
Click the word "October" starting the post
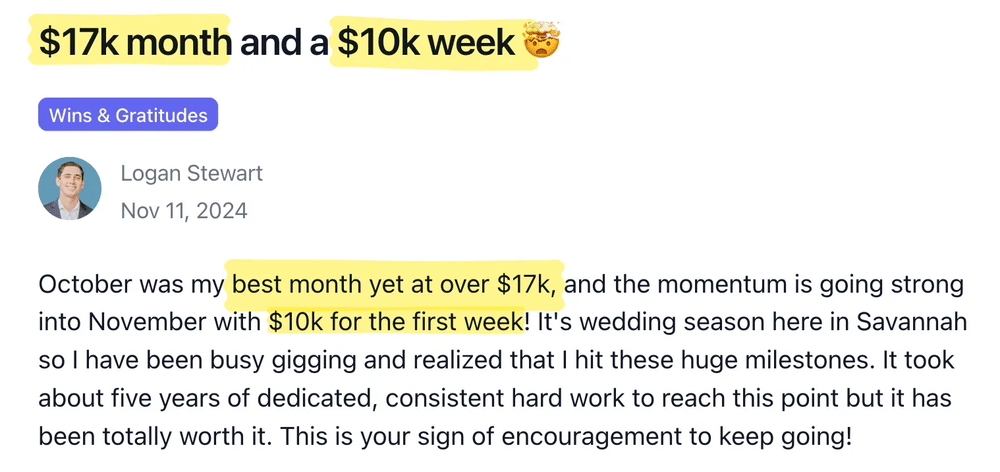click(83, 284)
